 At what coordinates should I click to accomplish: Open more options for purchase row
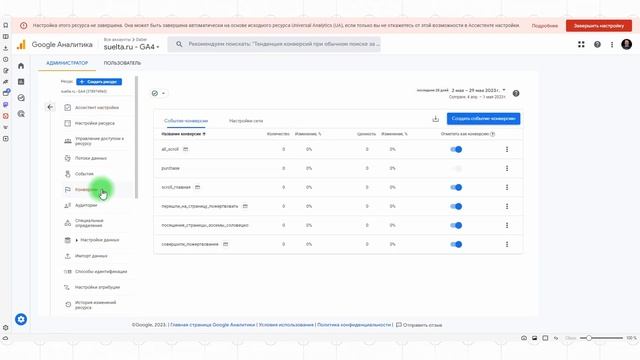click(507, 168)
